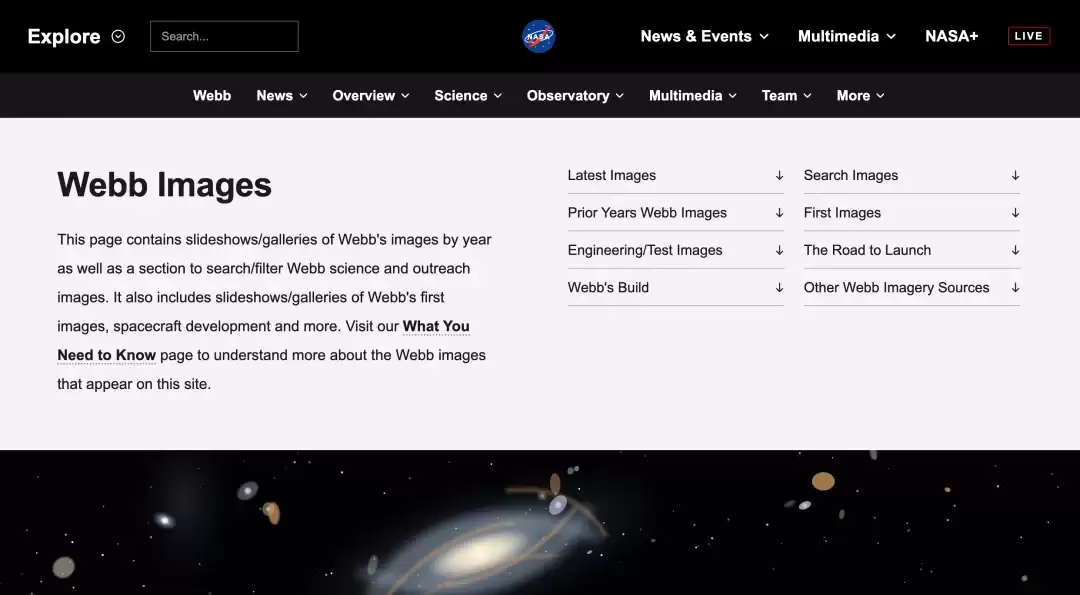Expand the Observatory submenu chevron
The width and height of the screenshot is (1080, 595).
(619, 96)
